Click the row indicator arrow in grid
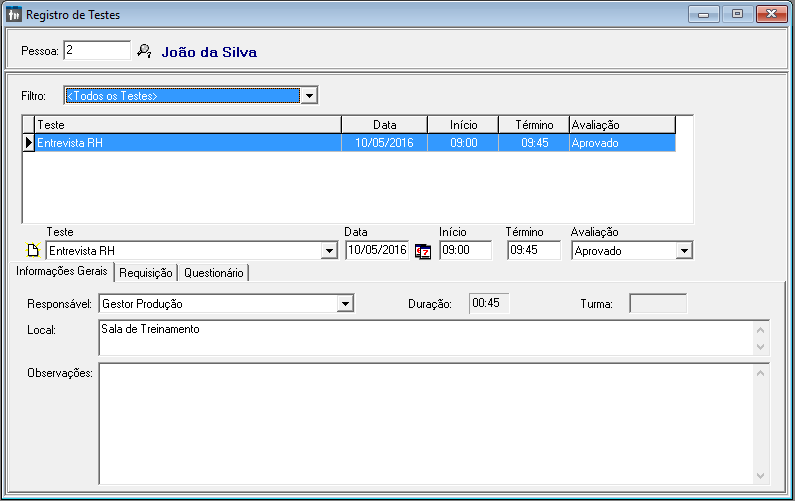Screen dimensions: 795x501 point(28,143)
